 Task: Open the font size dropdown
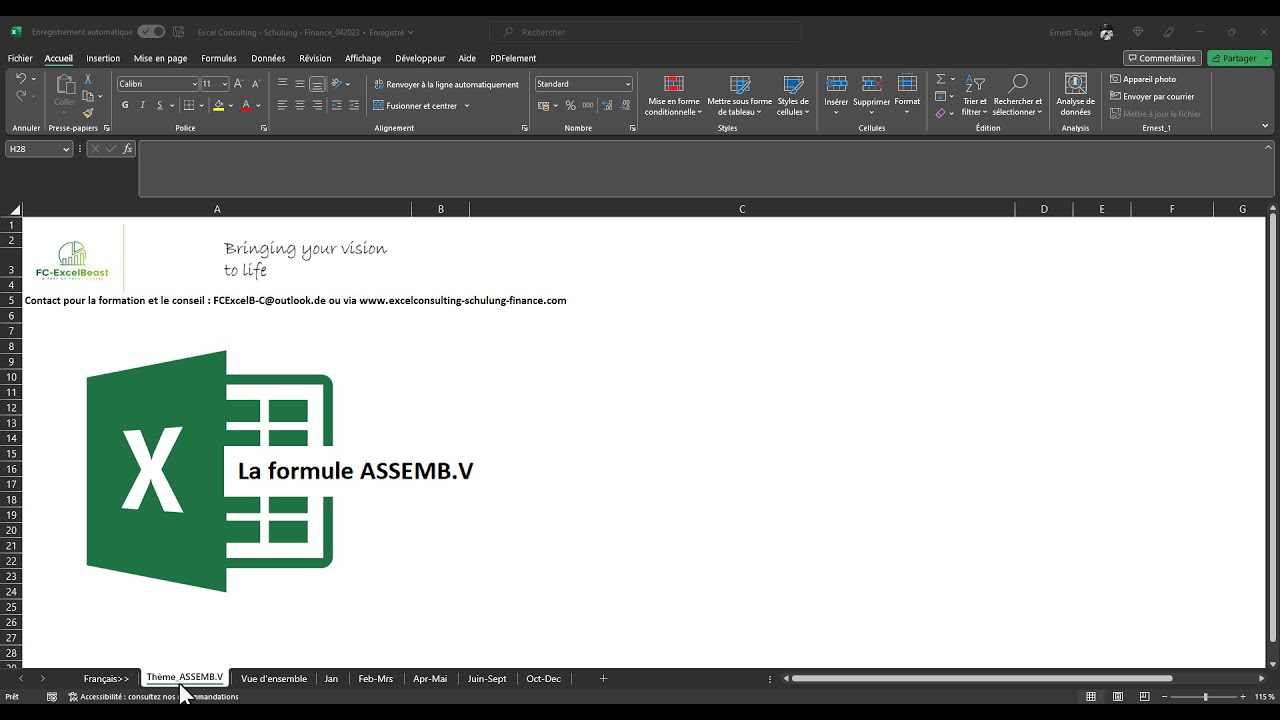click(224, 84)
